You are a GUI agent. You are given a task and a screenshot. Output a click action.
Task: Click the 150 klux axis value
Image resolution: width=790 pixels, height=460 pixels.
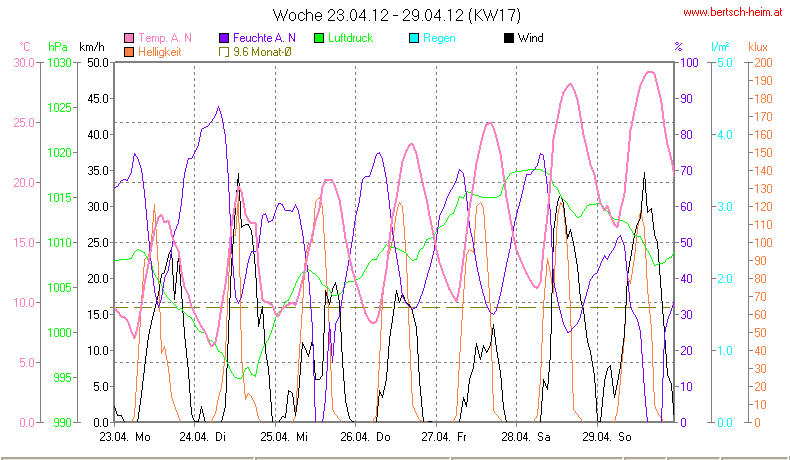coord(763,153)
